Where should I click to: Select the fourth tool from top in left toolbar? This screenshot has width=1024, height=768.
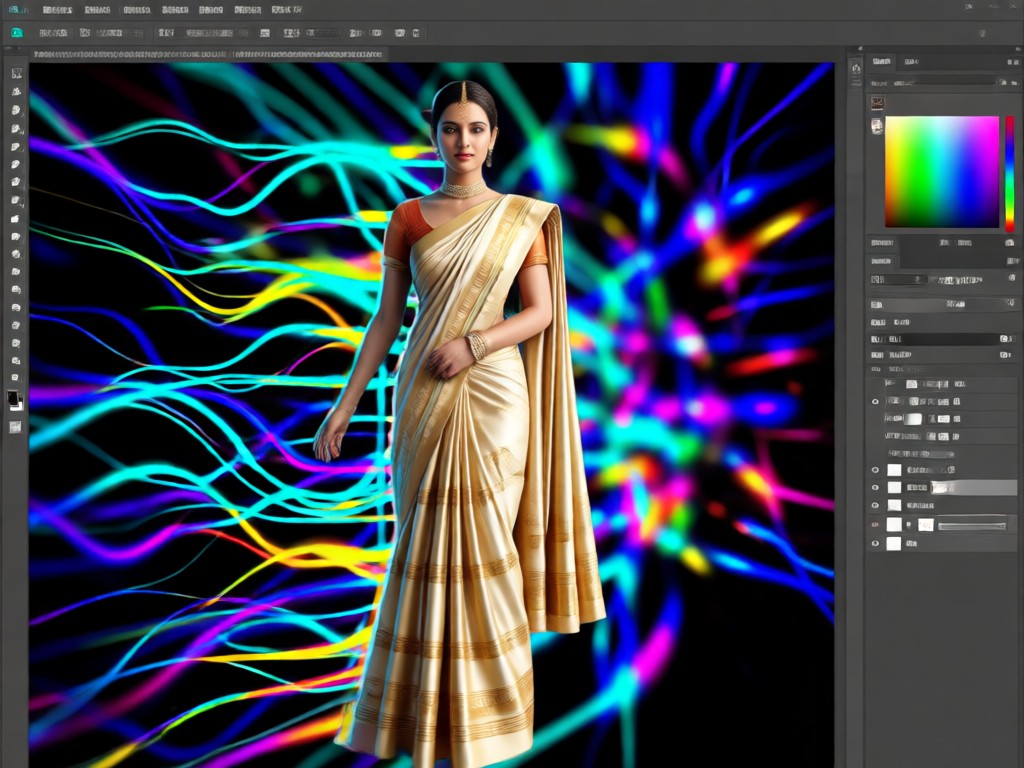[x=16, y=129]
